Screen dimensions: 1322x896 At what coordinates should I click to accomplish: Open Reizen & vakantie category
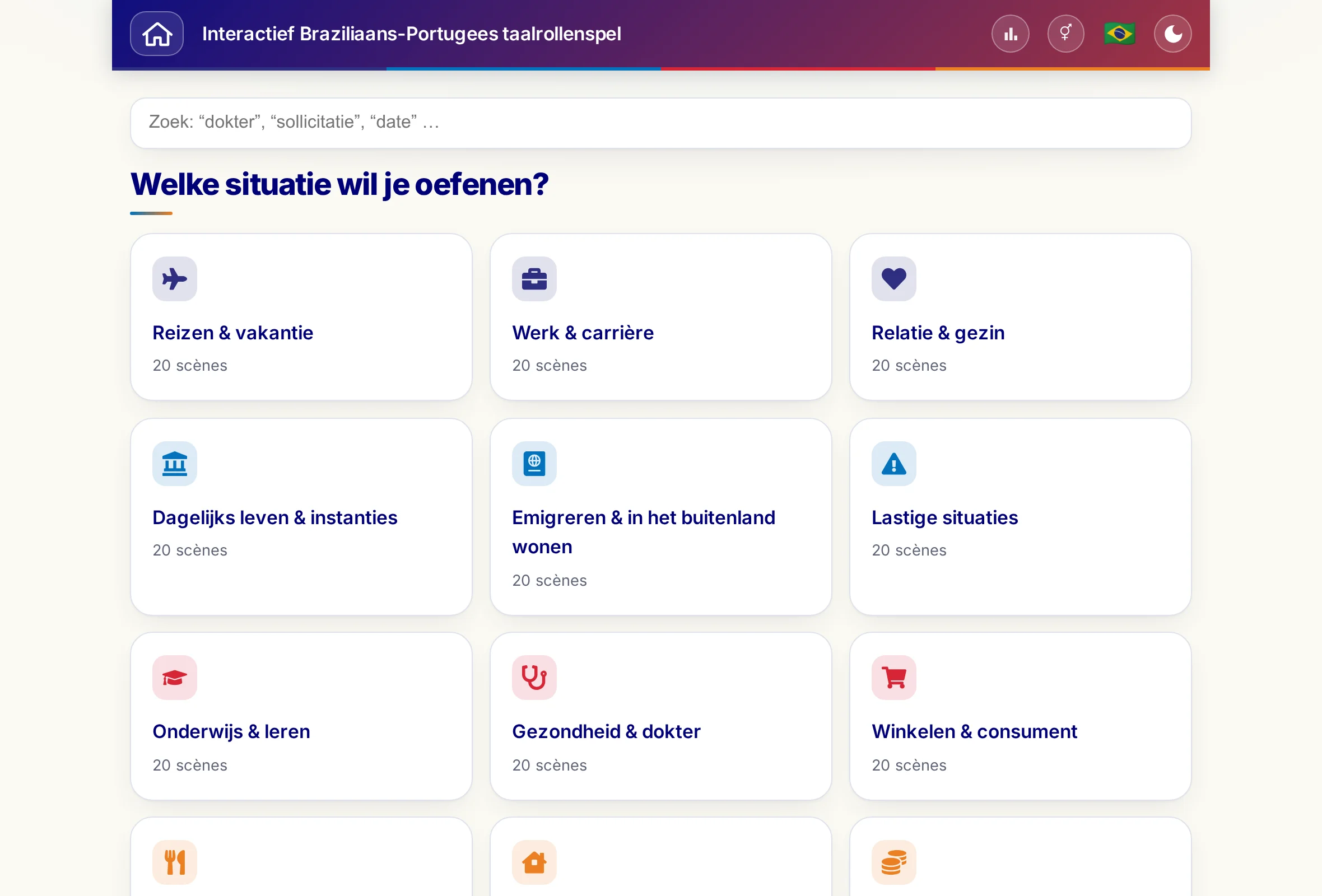[301, 316]
